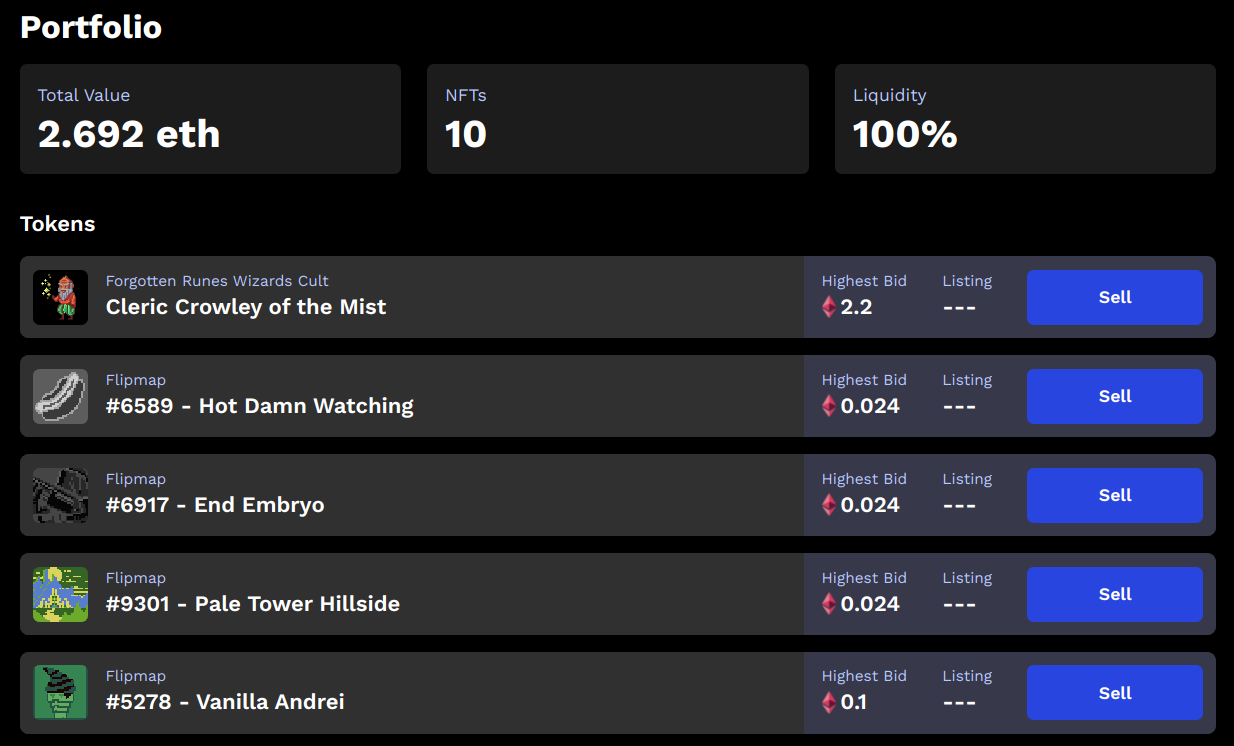Click ETH icon in End Embryo row
1234x746 pixels.
(x=829, y=505)
